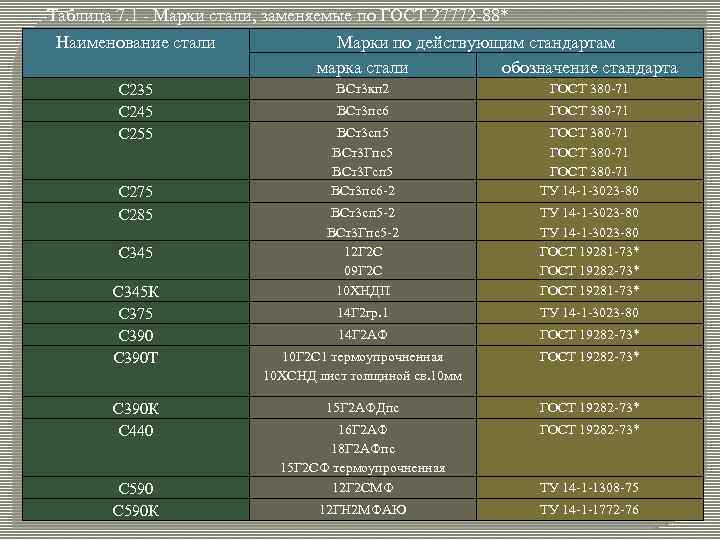
Task: Select 'ГОСТ 19281-73*' in the С345К row
Action: click(x=589, y=291)
